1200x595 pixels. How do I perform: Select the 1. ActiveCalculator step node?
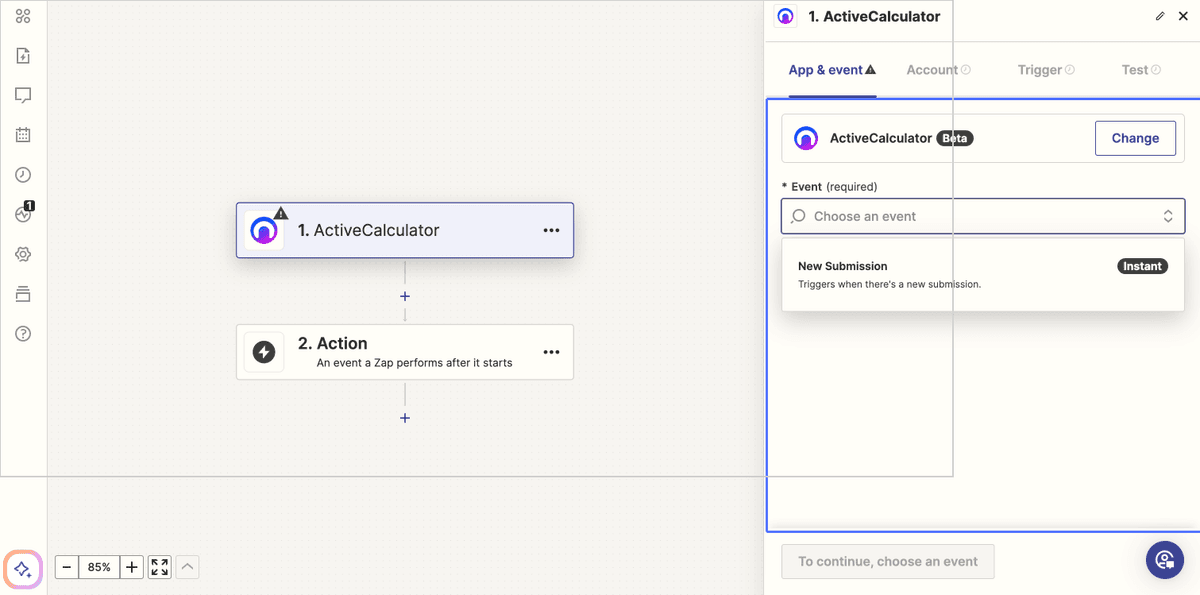tap(405, 230)
